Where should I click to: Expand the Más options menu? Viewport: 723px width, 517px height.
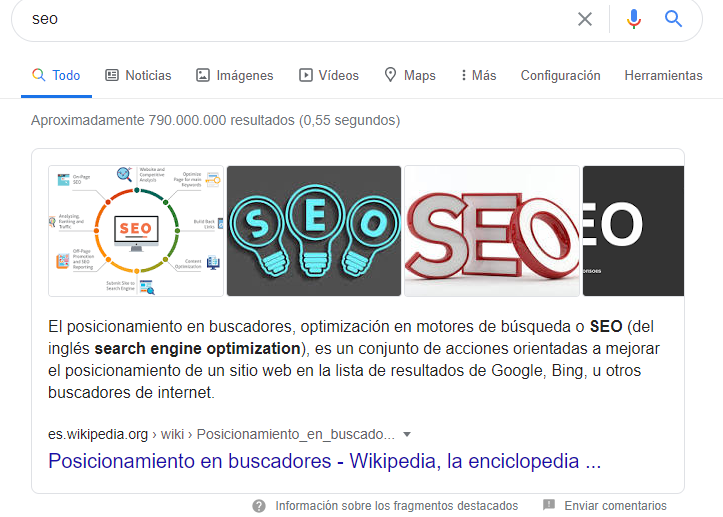tap(478, 75)
